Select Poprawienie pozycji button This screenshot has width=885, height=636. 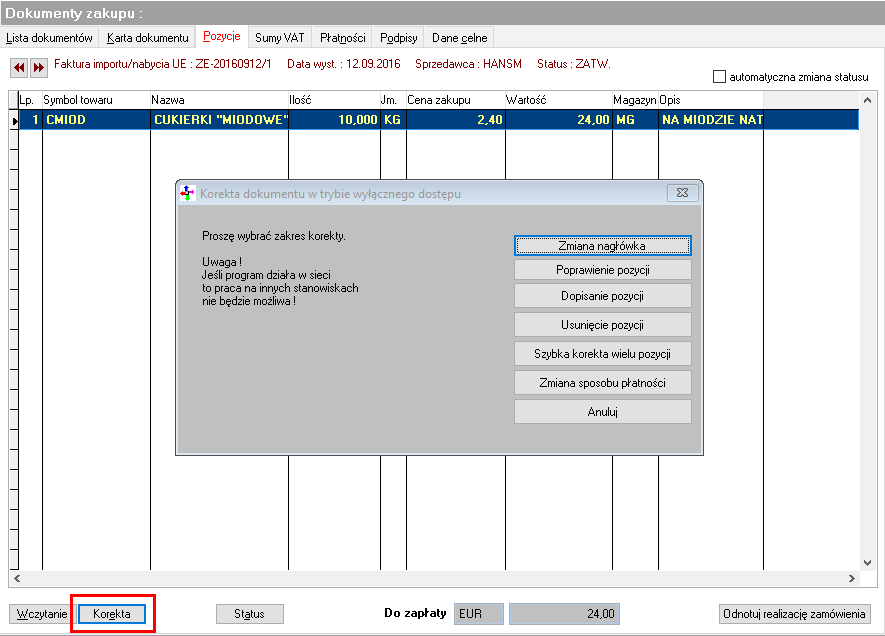coord(602,270)
